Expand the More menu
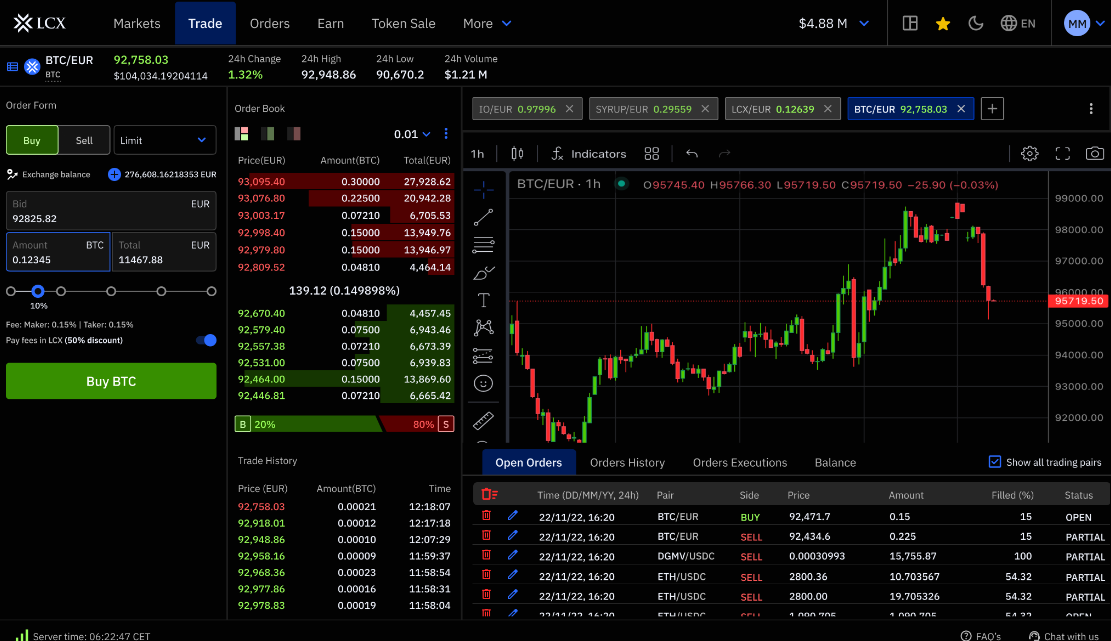 pos(487,23)
